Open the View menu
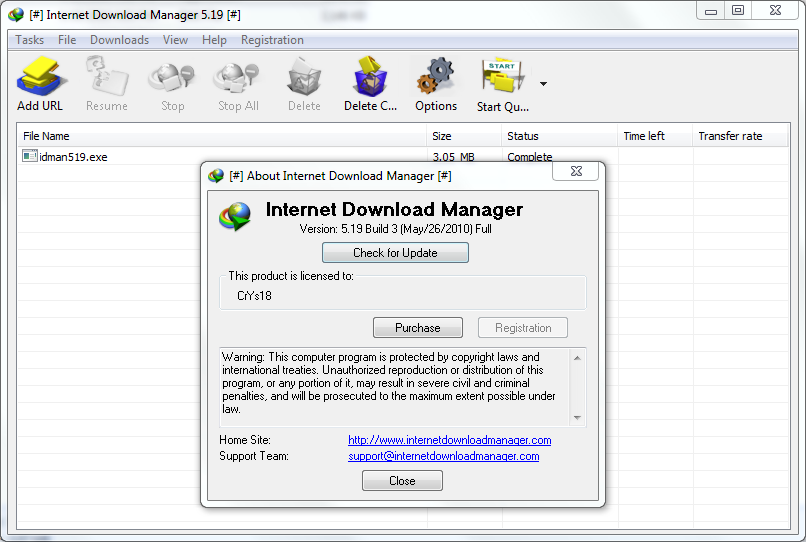The width and height of the screenshot is (806, 542). coord(175,40)
